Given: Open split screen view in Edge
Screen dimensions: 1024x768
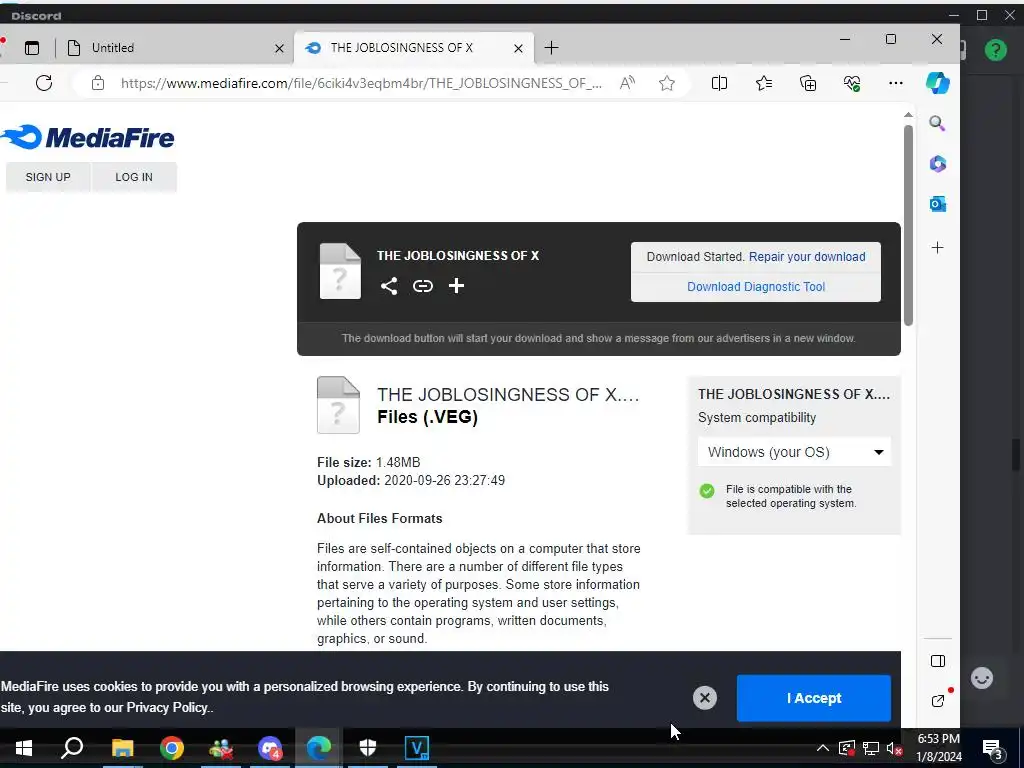Looking at the screenshot, I should (x=719, y=83).
